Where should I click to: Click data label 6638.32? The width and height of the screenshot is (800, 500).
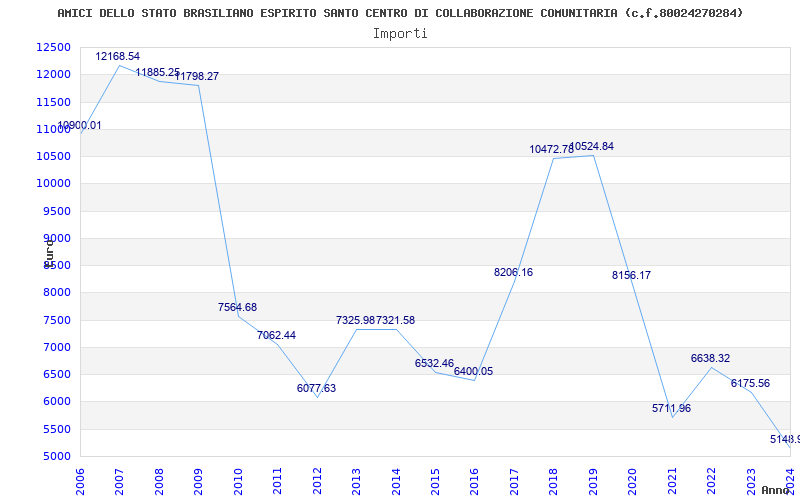(710, 358)
